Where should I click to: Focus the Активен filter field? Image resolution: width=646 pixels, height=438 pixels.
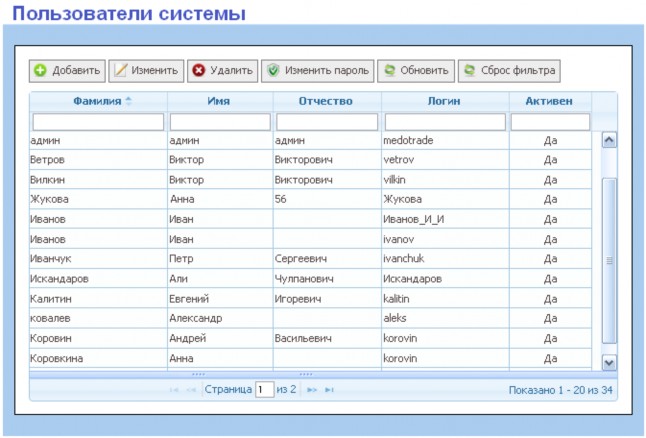(550, 122)
